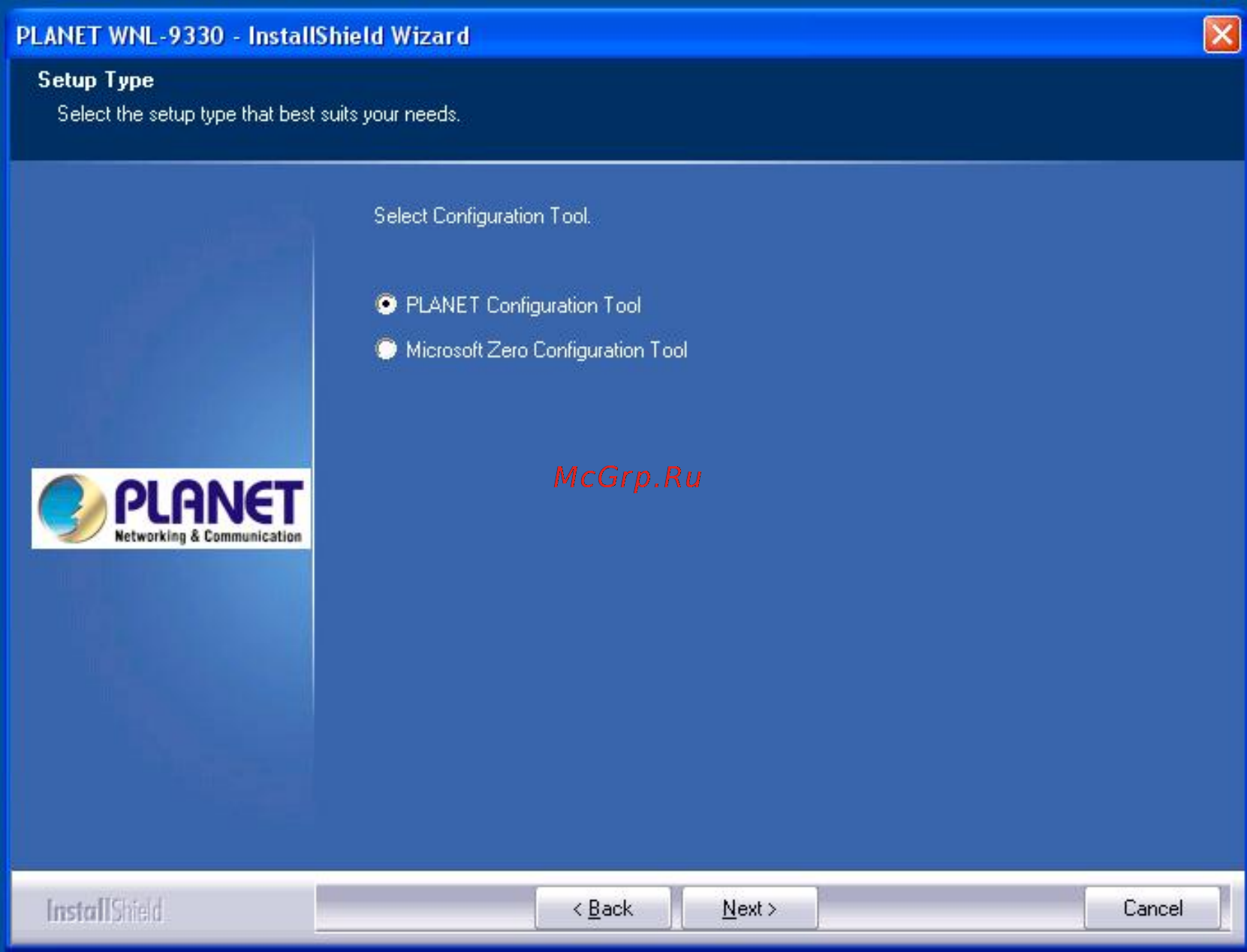1247x952 pixels.
Task: Cancel the InstallShield wizard
Action: click(x=1152, y=908)
